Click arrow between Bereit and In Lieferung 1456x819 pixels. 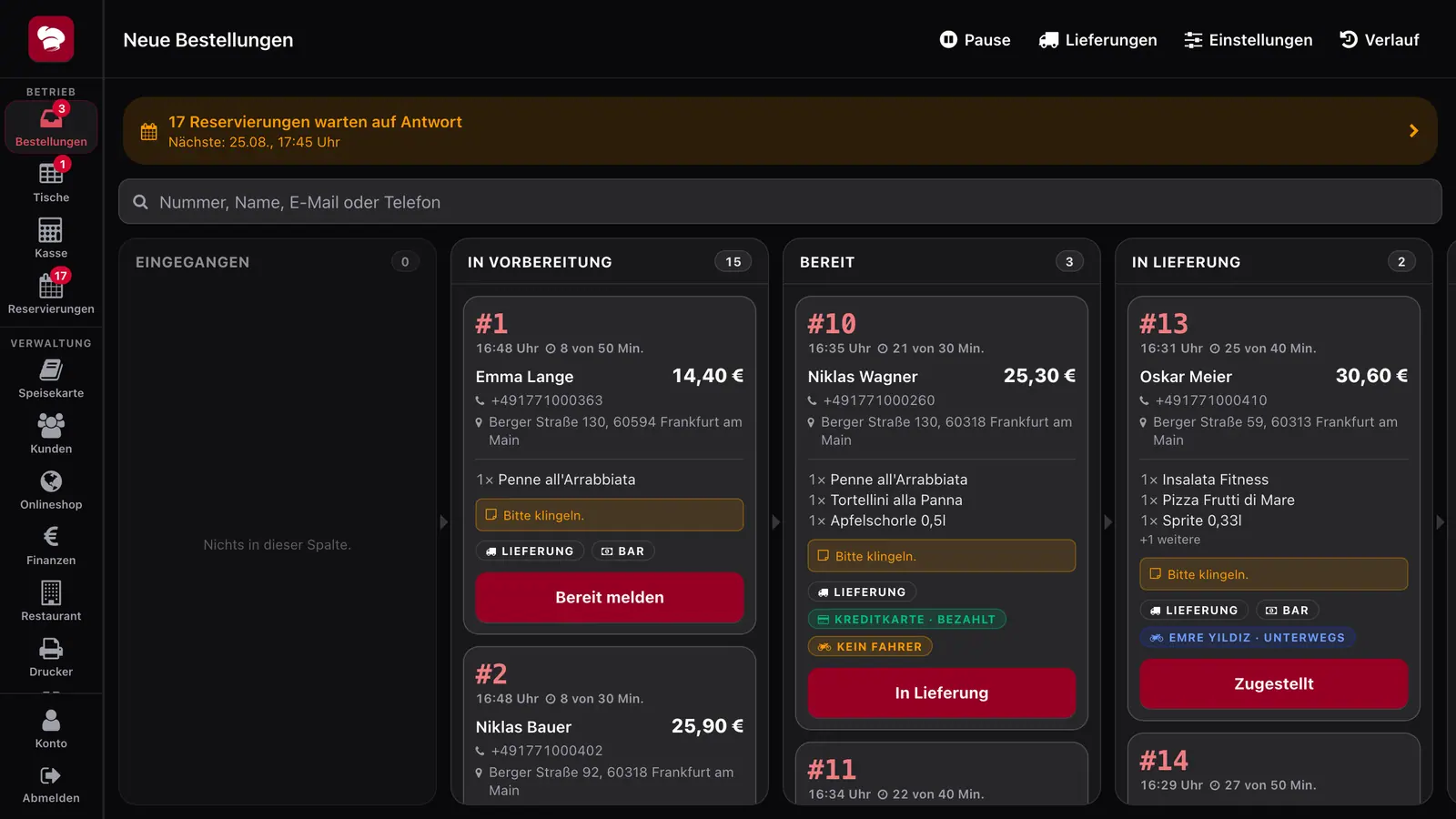tap(1108, 522)
